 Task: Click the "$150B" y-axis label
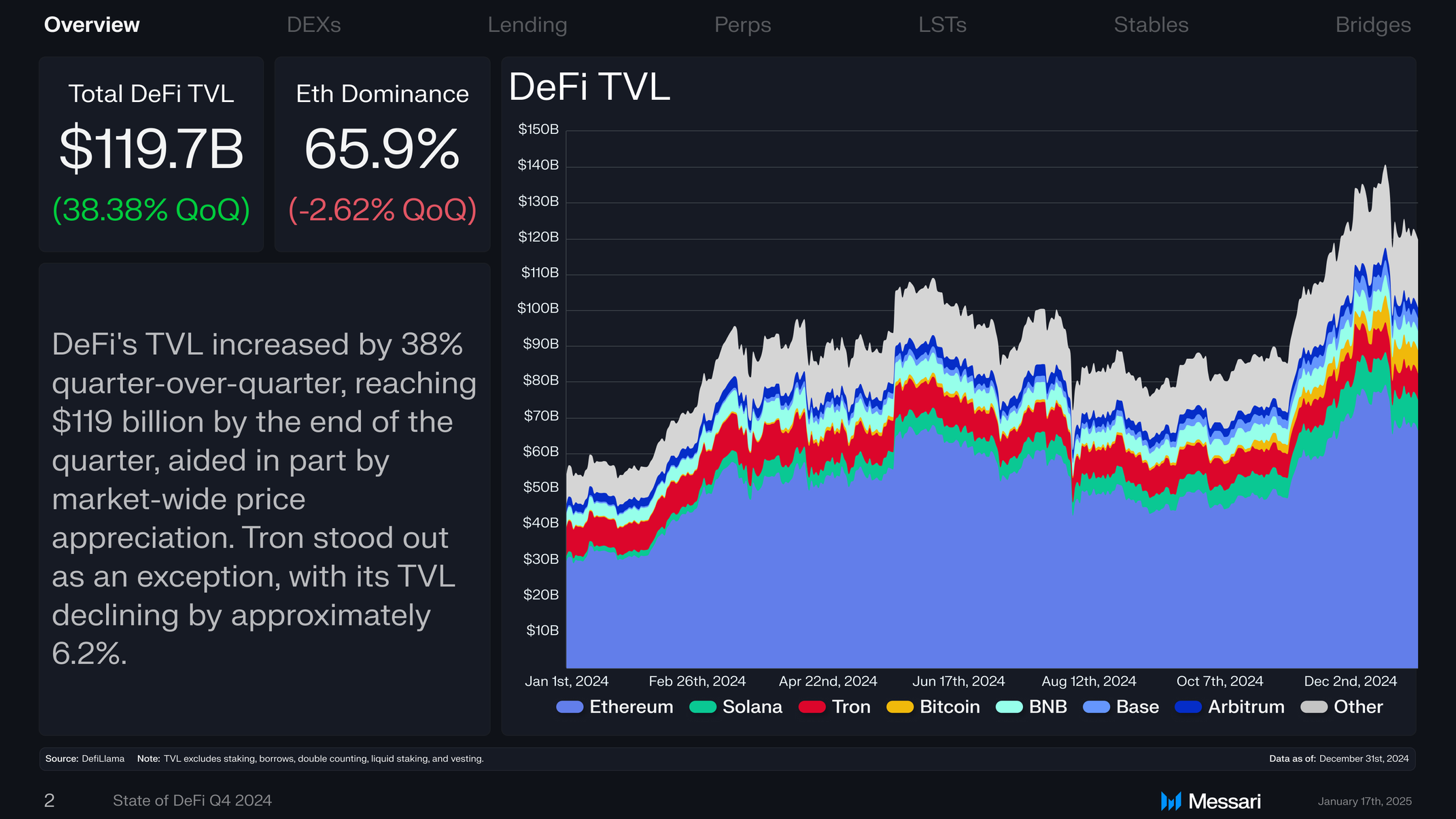pyautogui.click(x=538, y=129)
